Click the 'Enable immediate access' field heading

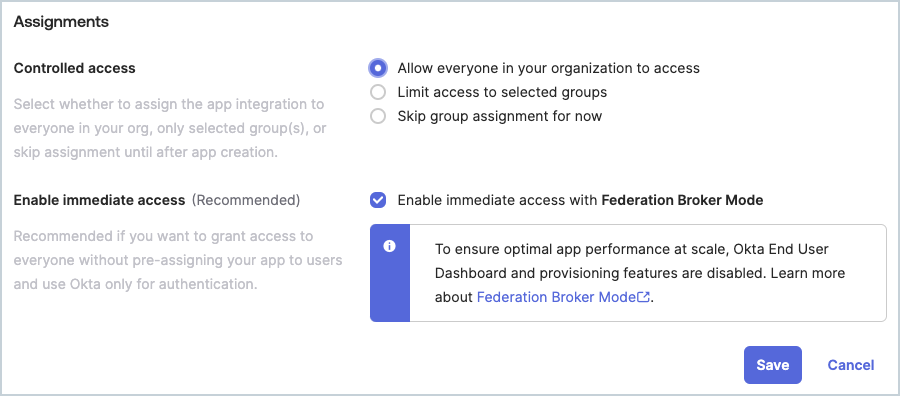point(99,200)
